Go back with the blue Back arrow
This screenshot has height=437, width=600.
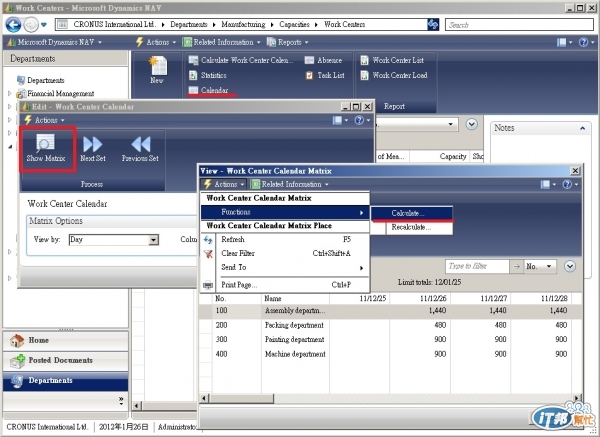13,25
